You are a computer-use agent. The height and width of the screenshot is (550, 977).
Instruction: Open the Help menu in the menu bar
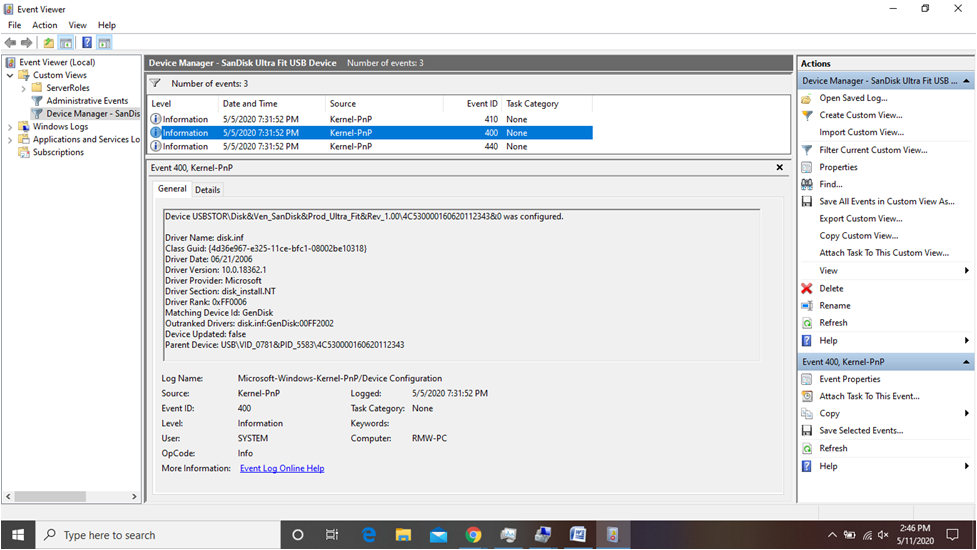click(107, 25)
